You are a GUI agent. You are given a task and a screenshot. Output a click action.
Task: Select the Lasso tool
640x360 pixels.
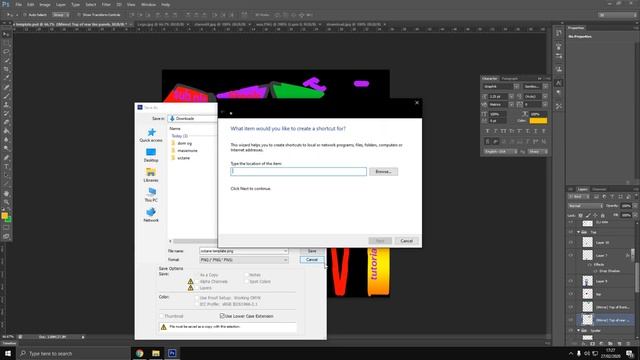pyautogui.click(x=6, y=52)
